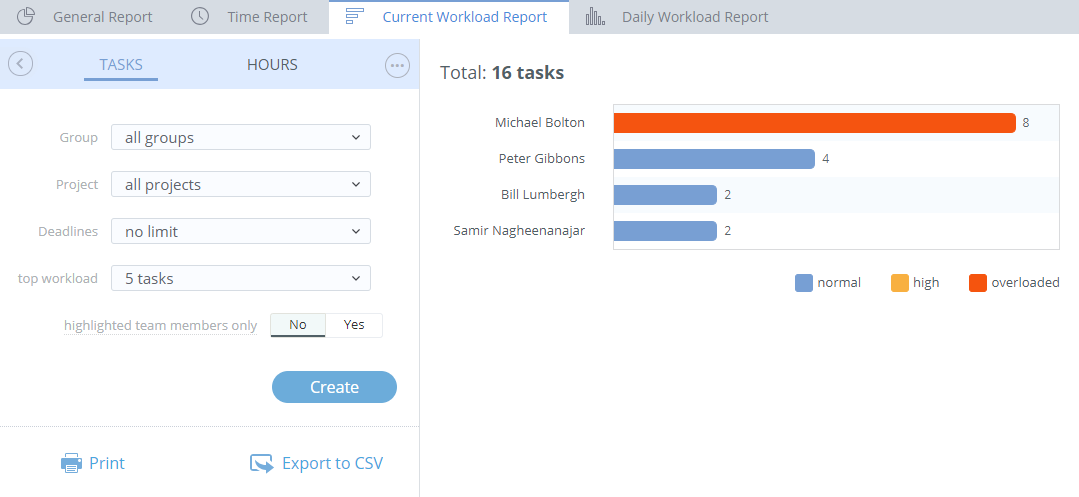Open the Group dropdown showing all groups
The width and height of the screenshot is (1079, 497).
[240, 138]
